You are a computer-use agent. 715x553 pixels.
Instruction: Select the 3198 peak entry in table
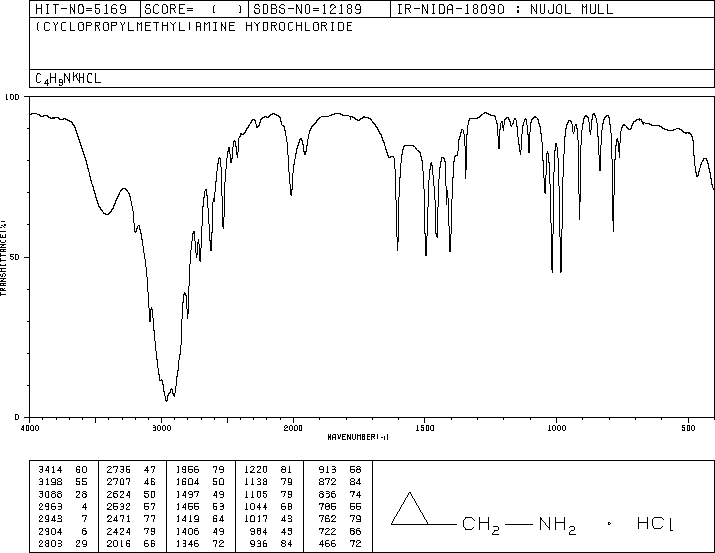coord(63,482)
